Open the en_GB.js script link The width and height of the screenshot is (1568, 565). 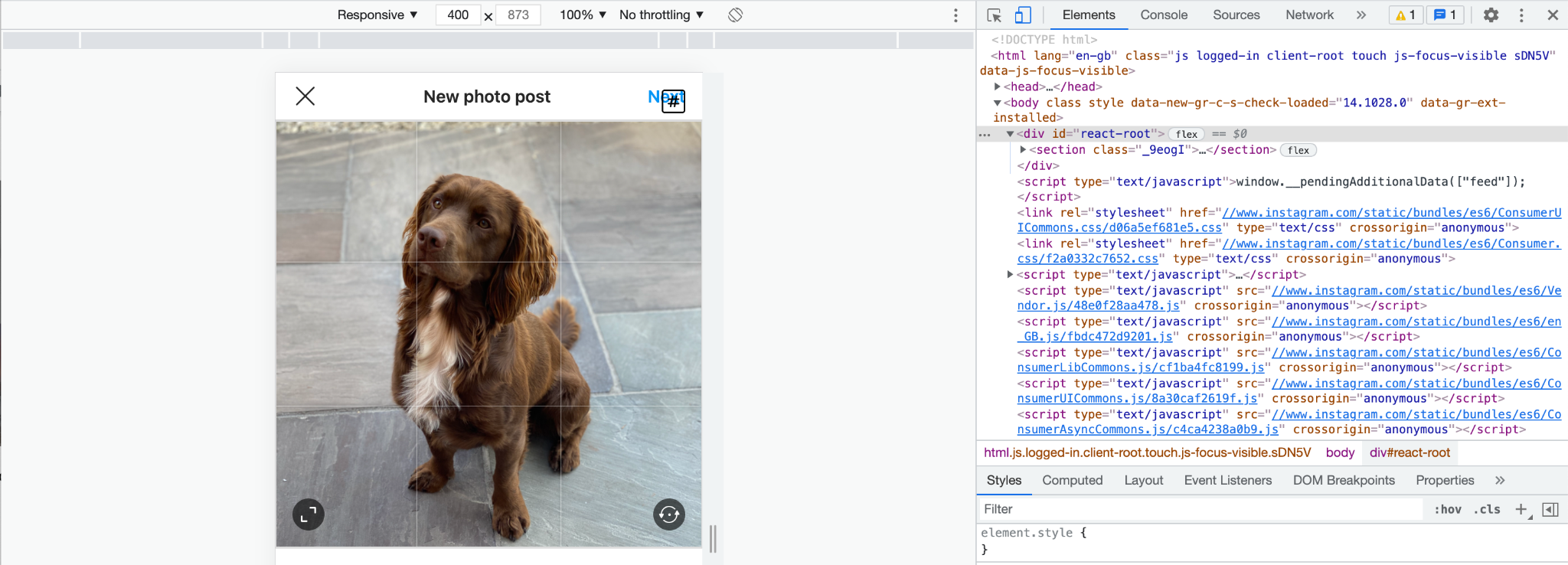[1289, 329]
